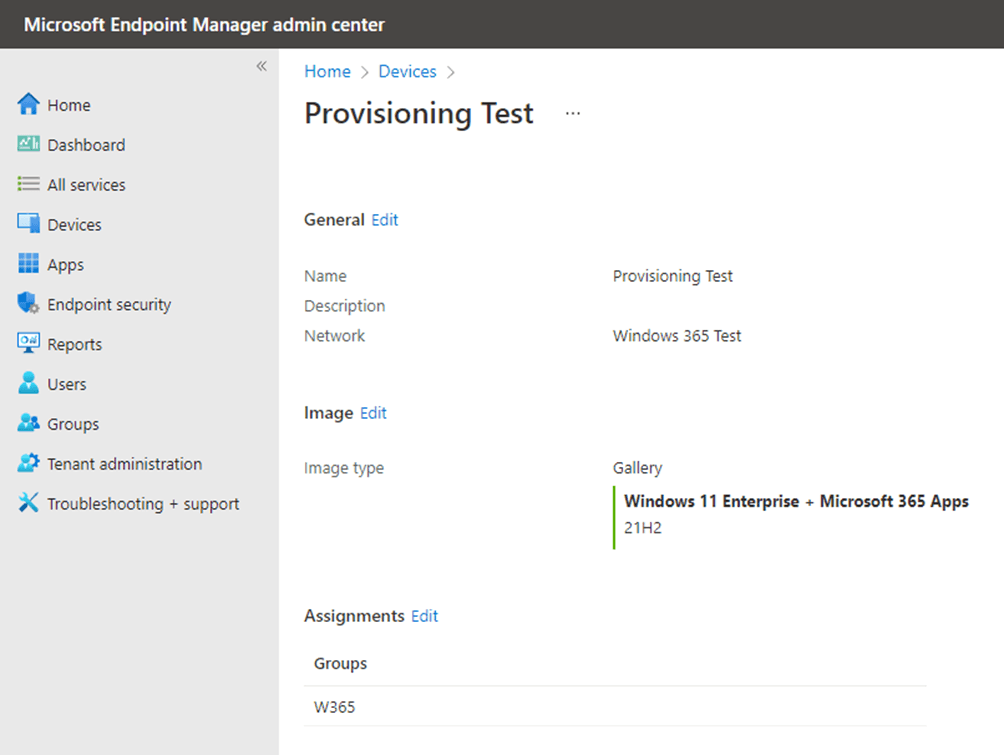Open All services in the sidebar
This screenshot has height=755, width=1004.
point(86,185)
